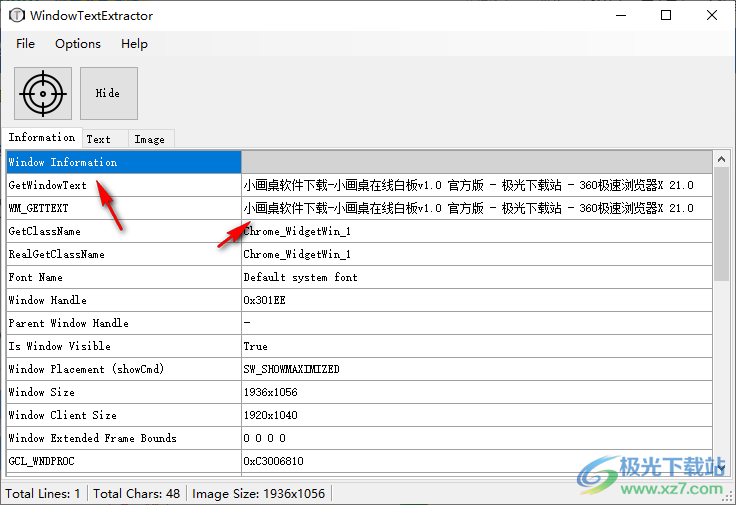This screenshot has width=736, height=505.
Task: Click the 0 0 0 0 frame bounds value
Action: point(477,438)
